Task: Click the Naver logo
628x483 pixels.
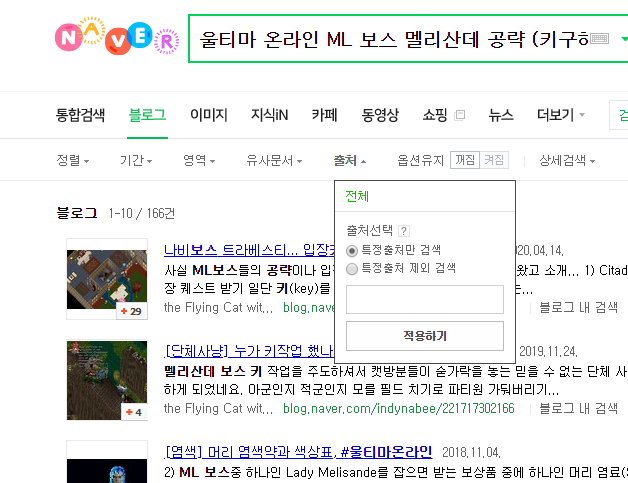Action: point(117,36)
